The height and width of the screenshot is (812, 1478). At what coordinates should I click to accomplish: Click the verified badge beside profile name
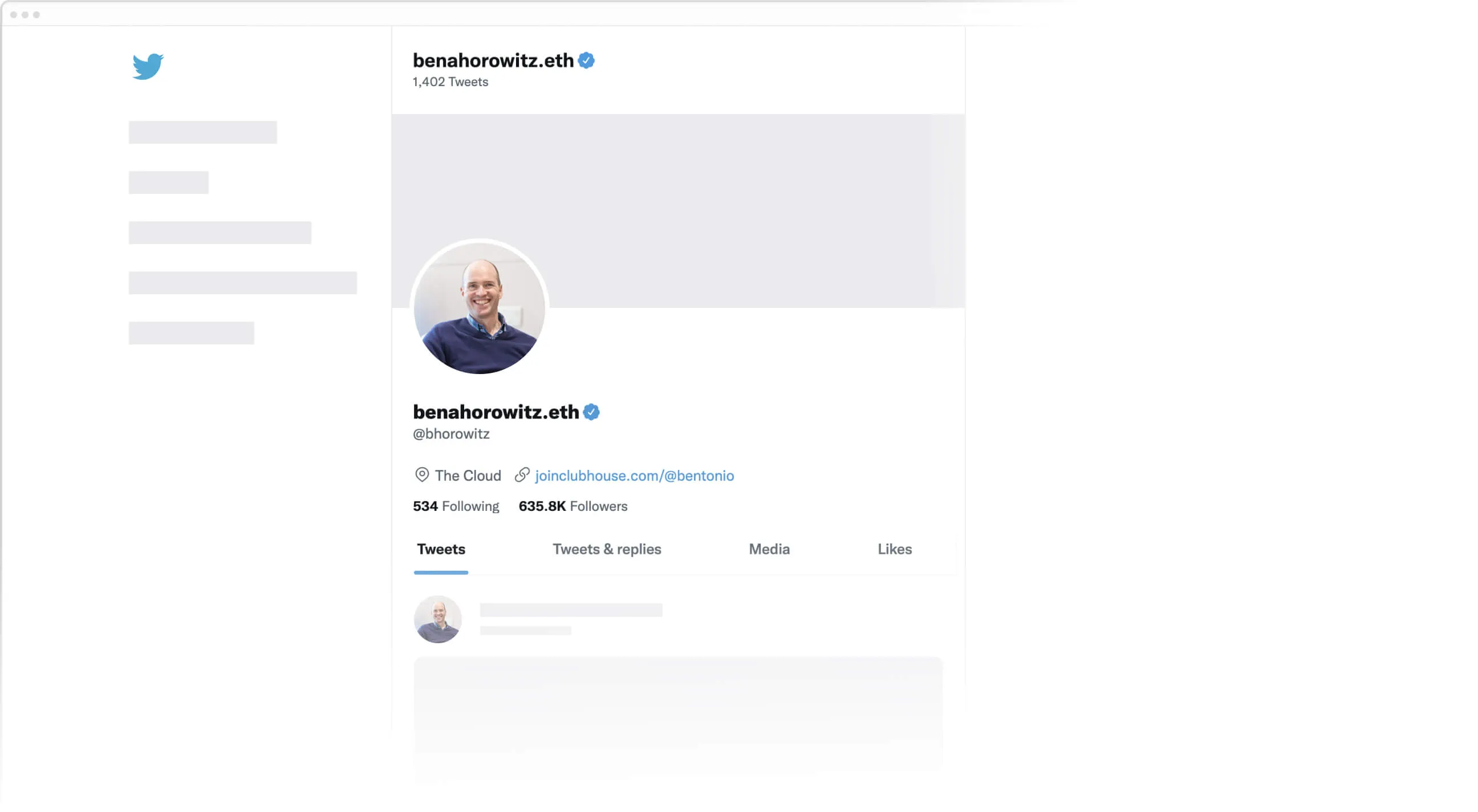tap(591, 412)
